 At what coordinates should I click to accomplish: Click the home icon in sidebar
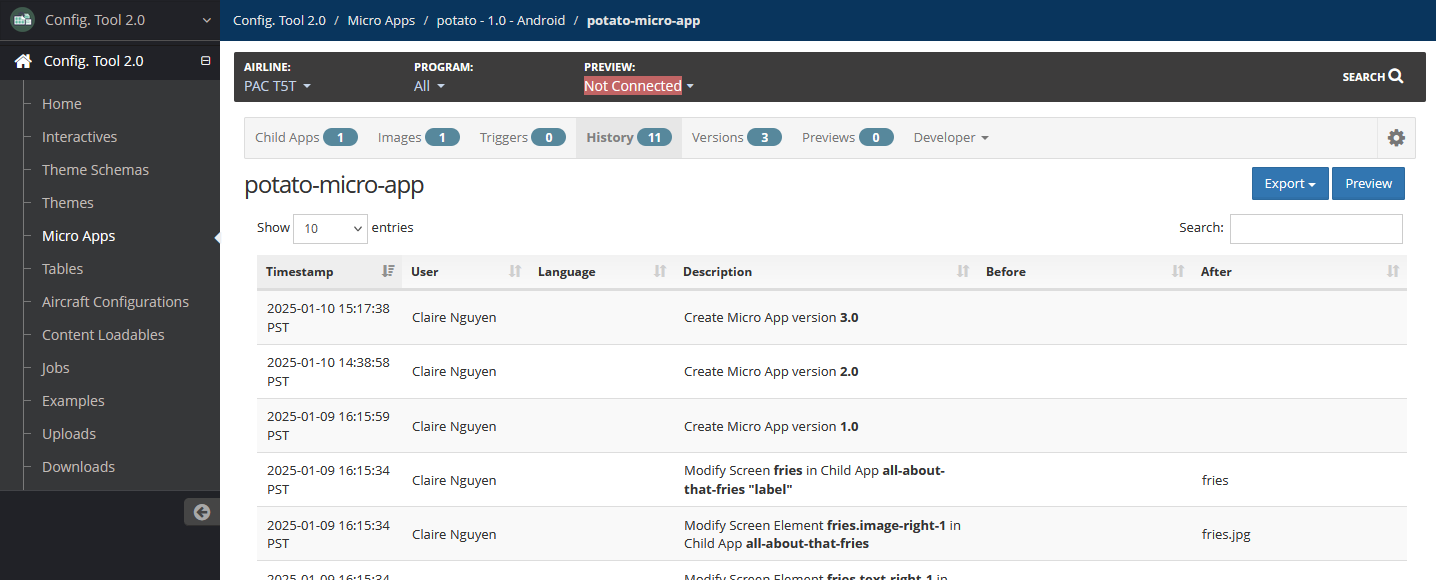[x=23, y=61]
